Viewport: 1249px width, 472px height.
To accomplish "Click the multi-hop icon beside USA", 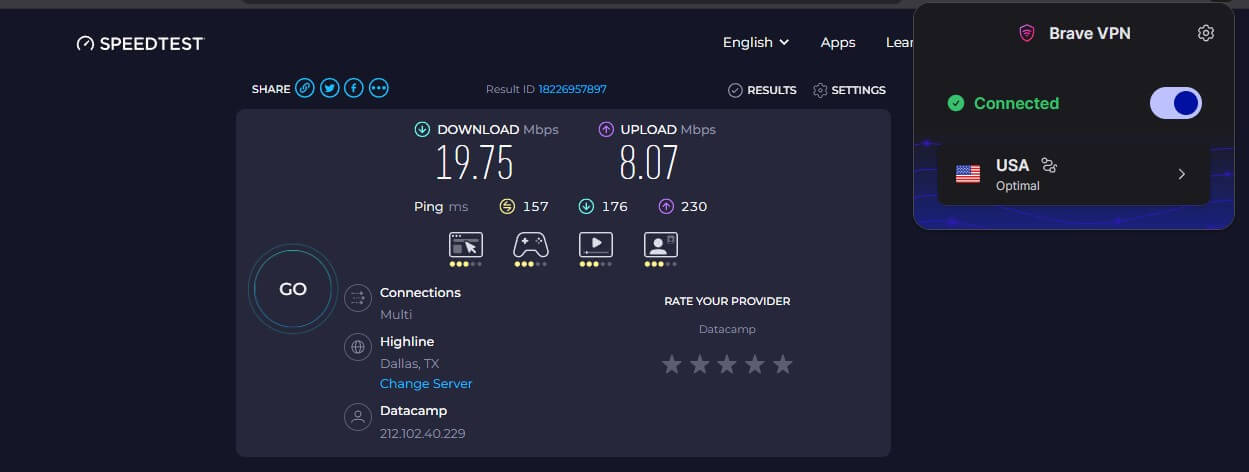I will [1049, 165].
